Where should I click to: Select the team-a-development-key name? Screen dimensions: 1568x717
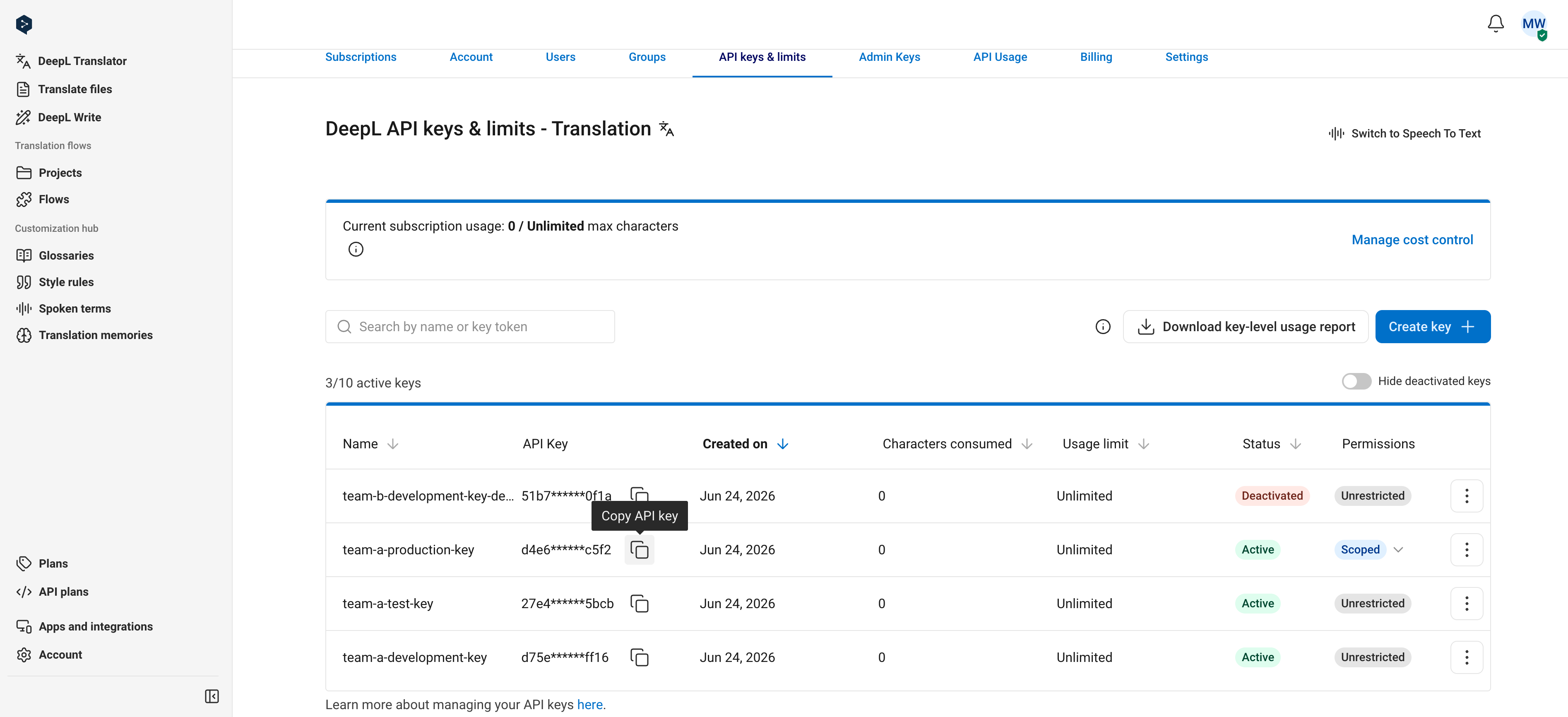(414, 658)
